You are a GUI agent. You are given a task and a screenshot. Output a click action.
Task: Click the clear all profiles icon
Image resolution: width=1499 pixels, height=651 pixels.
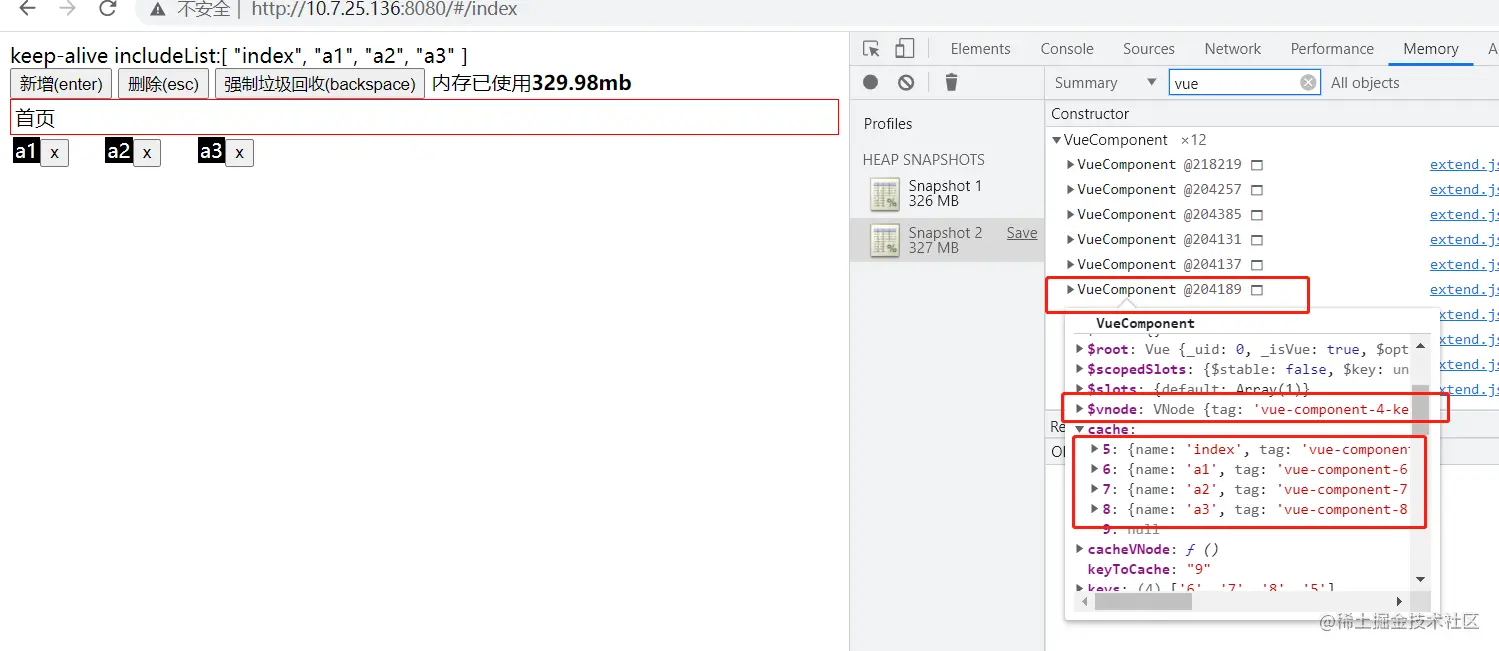[906, 83]
